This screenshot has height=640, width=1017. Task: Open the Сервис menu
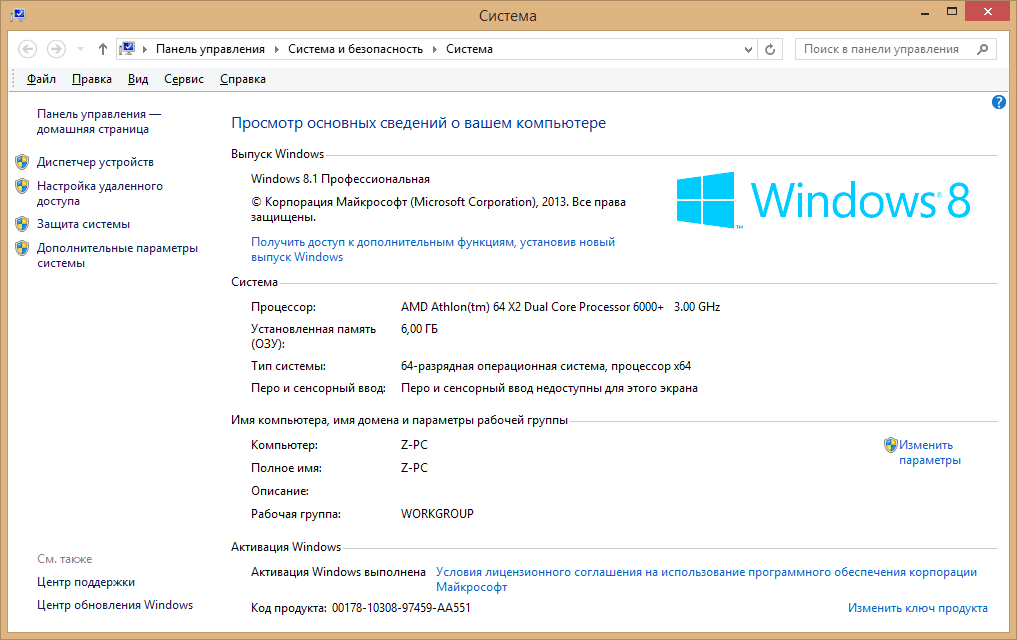pyautogui.click(x=184, y=79)
